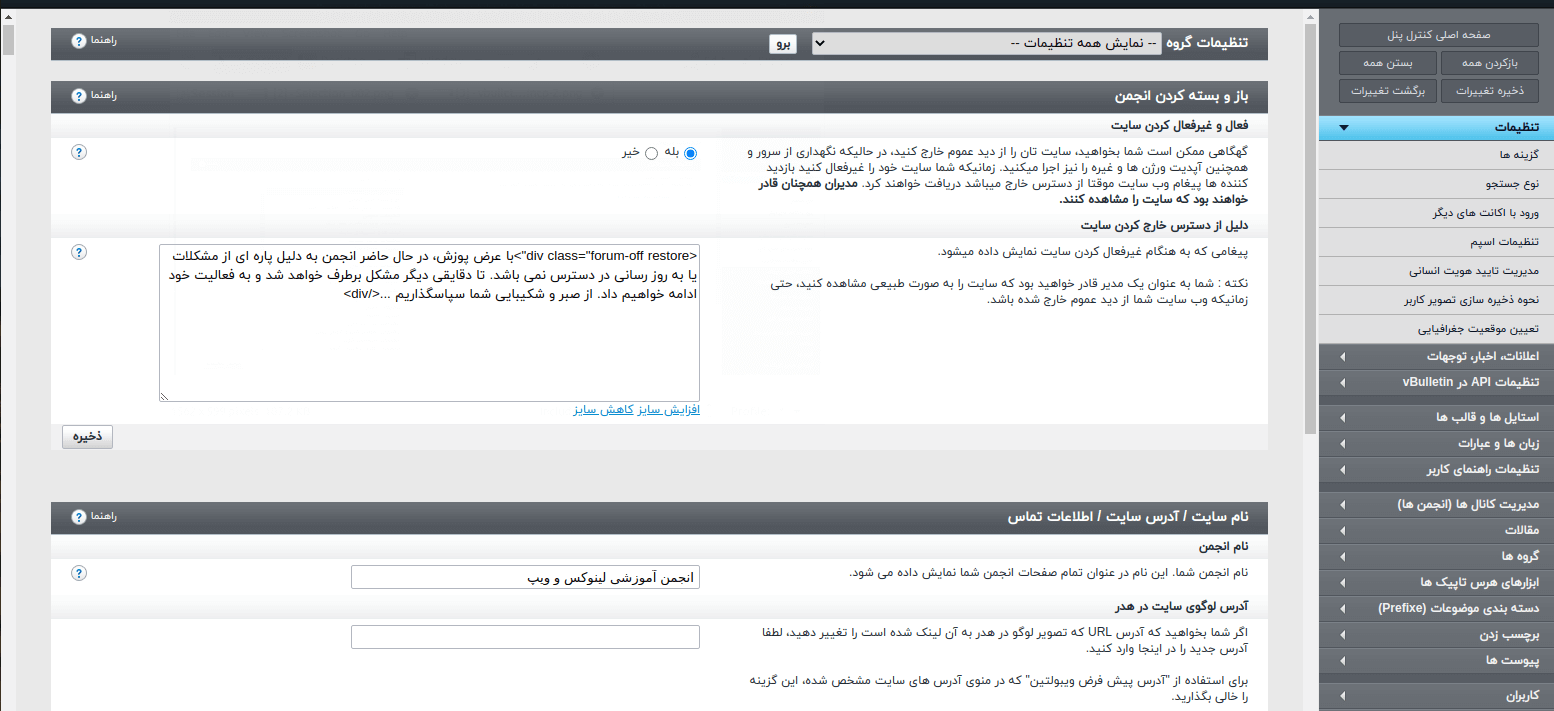1554x711 pixels.
Task: Select the بله radio button
Action: pyautogui.click(x=690, y=153)
